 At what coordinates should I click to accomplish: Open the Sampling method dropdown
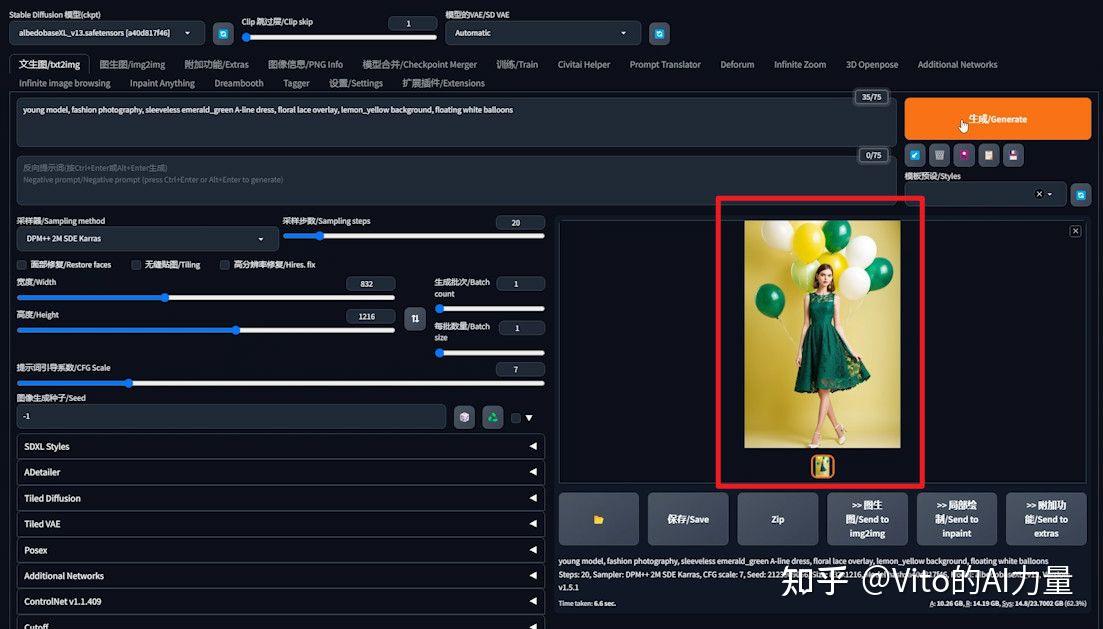[x=147, y=239]
